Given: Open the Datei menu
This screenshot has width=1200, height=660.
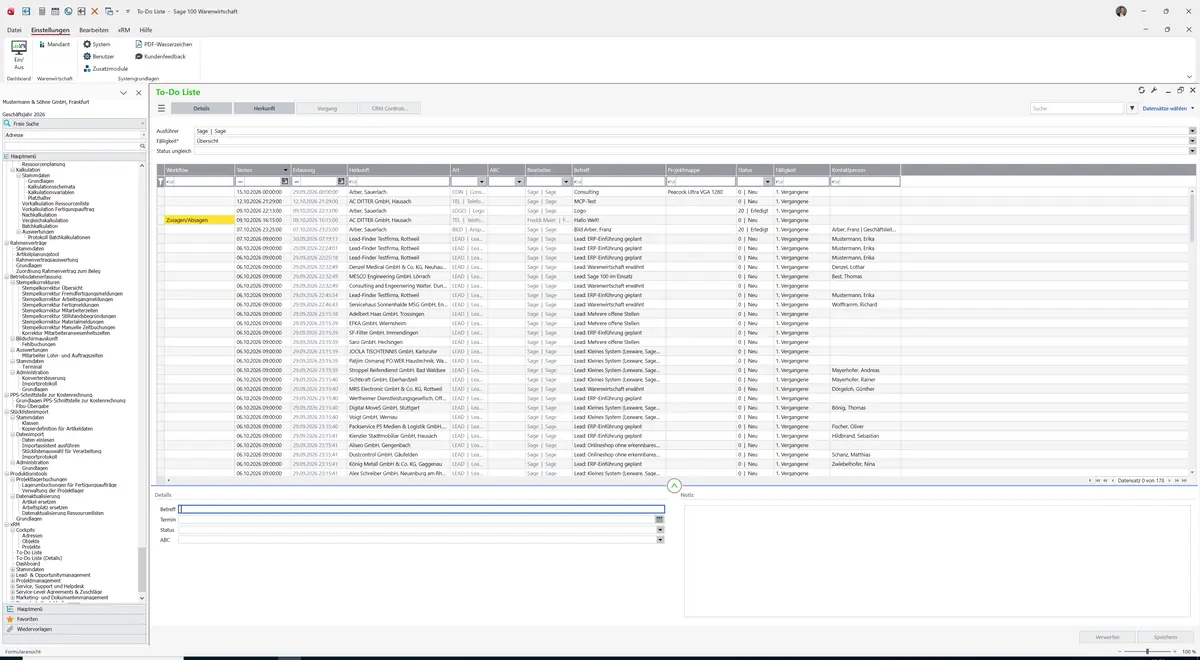Looking at the screenshot, I should (14, 31).
